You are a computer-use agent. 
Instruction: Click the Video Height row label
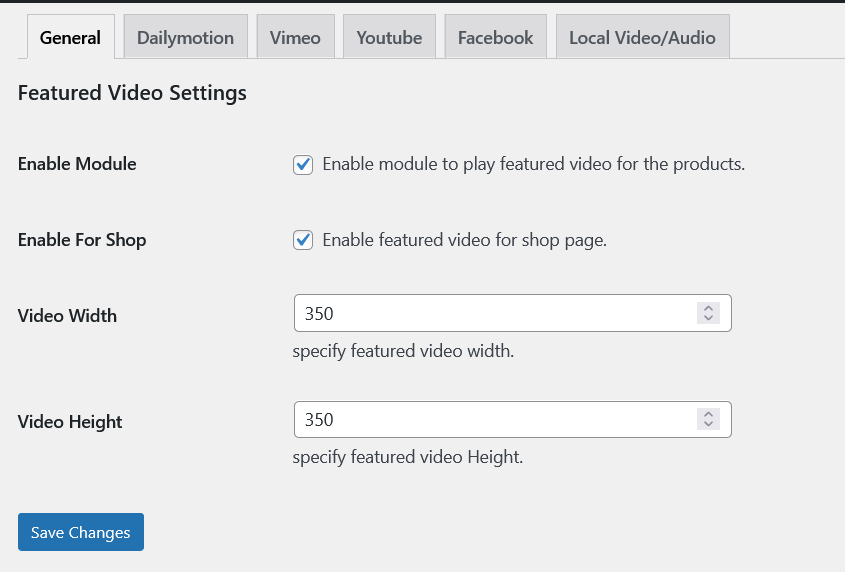tap(70, 422)
